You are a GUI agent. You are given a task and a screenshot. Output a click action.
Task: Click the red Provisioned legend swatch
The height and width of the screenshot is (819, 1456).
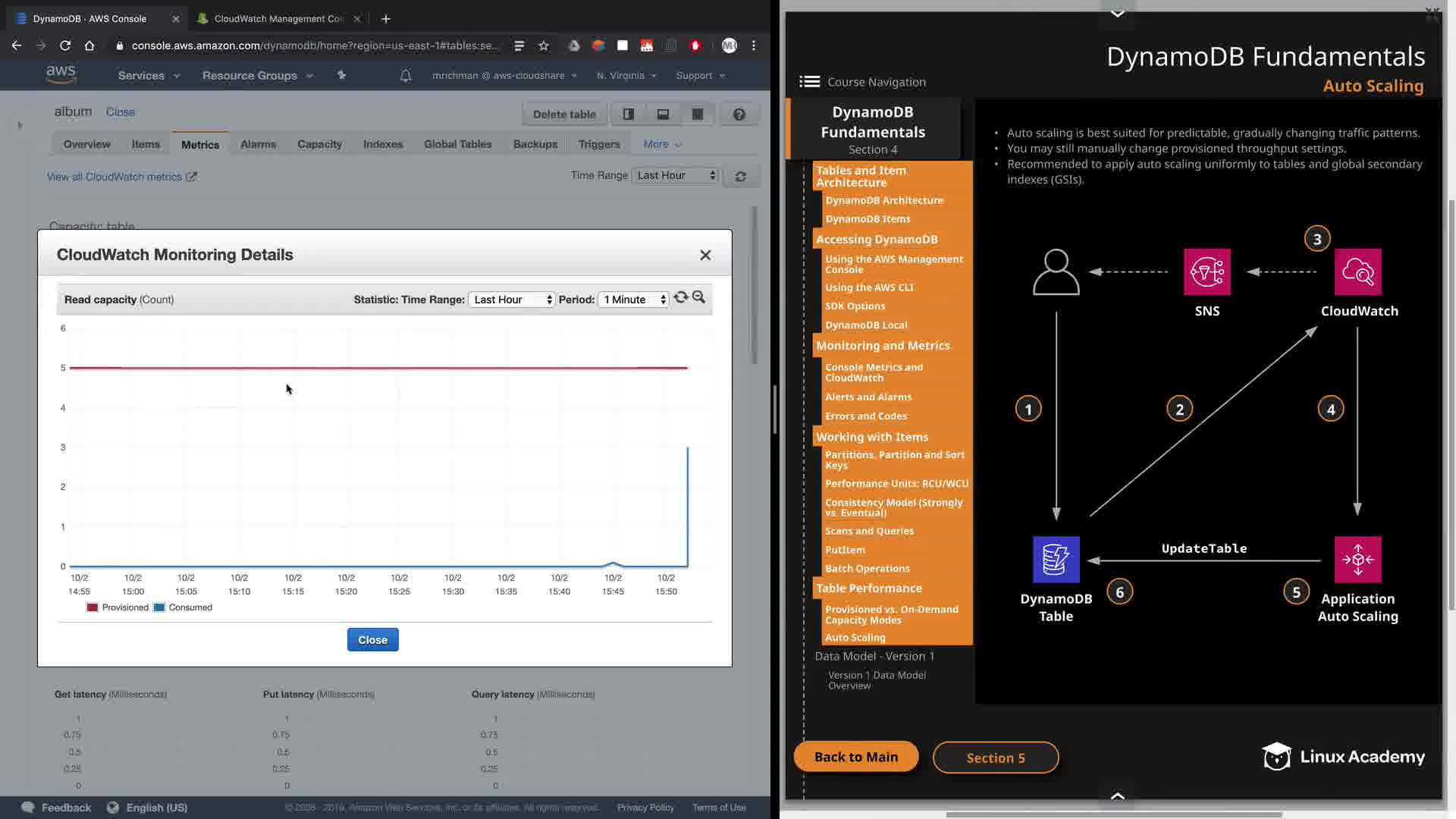(93, 607)
